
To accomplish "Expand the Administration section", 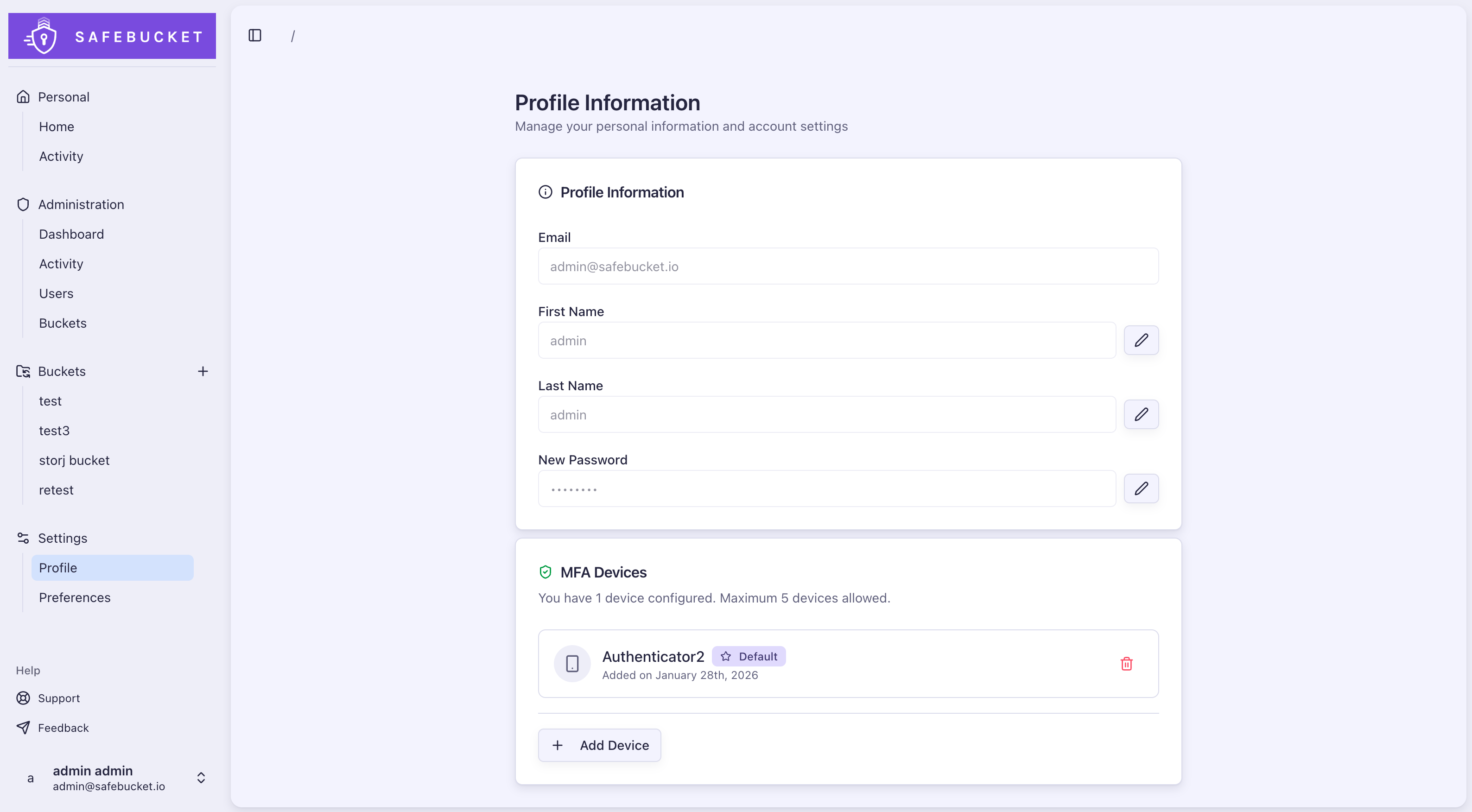I will tap(81, 204).
